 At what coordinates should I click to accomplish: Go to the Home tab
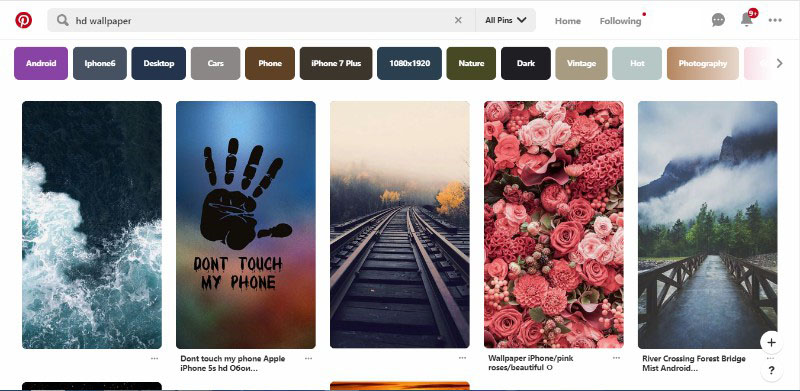click(568, 21)
